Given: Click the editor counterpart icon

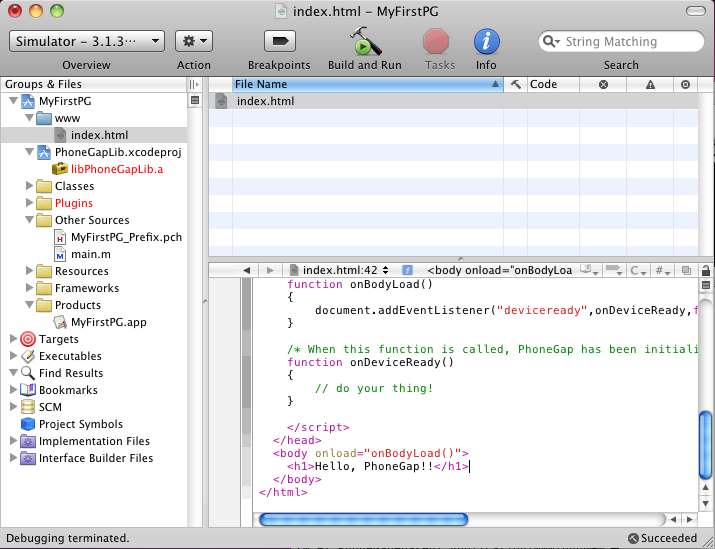Looking at the screenshot, I should [x=686, y=270].
